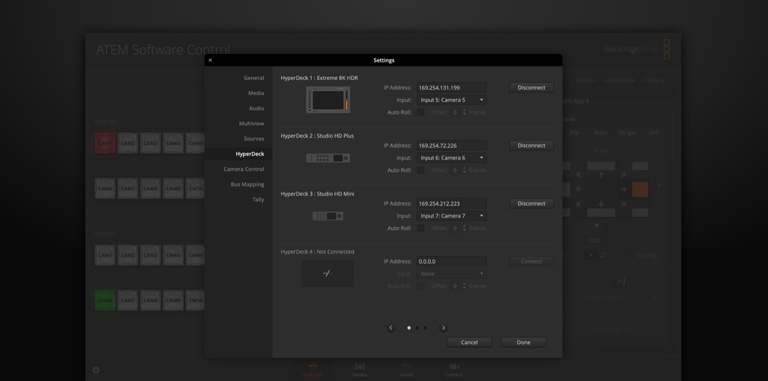Viewport: 768px width, 381px height.
Task: Open the Output tab in ATEM right panel
Action: (655, 80)
